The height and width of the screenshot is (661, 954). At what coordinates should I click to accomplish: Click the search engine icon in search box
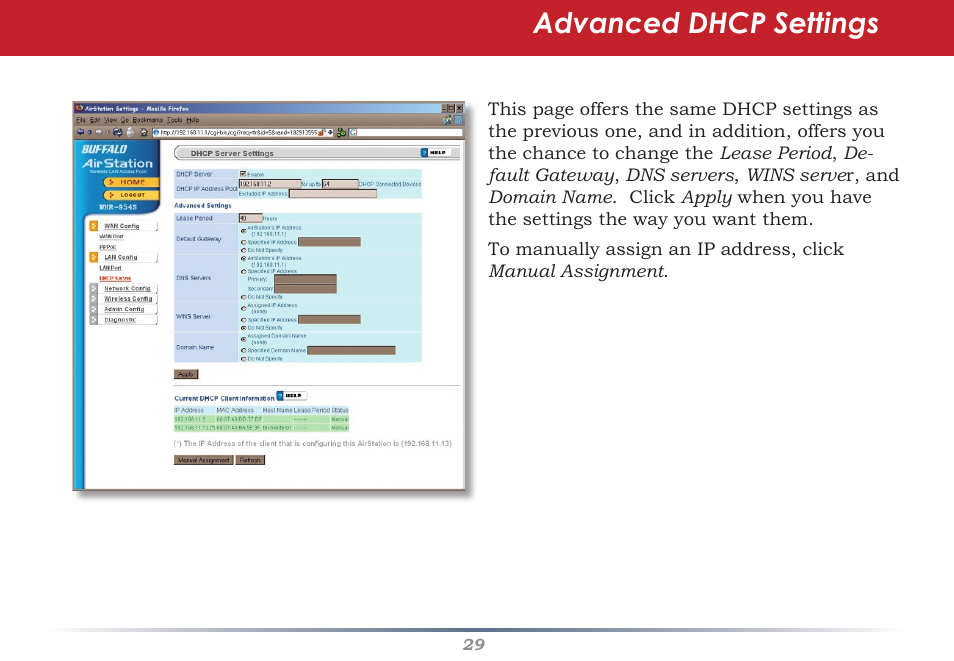point(353,132)
